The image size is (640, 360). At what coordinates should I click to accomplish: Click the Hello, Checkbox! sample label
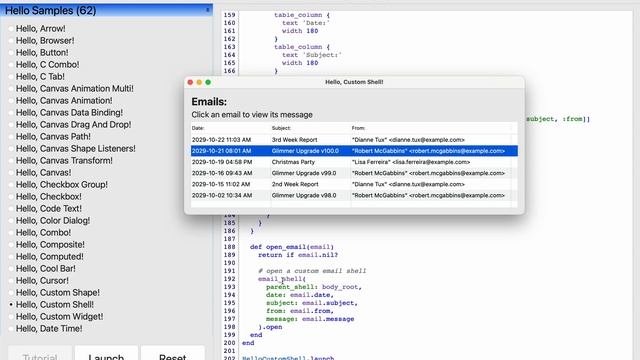[49, 196]
